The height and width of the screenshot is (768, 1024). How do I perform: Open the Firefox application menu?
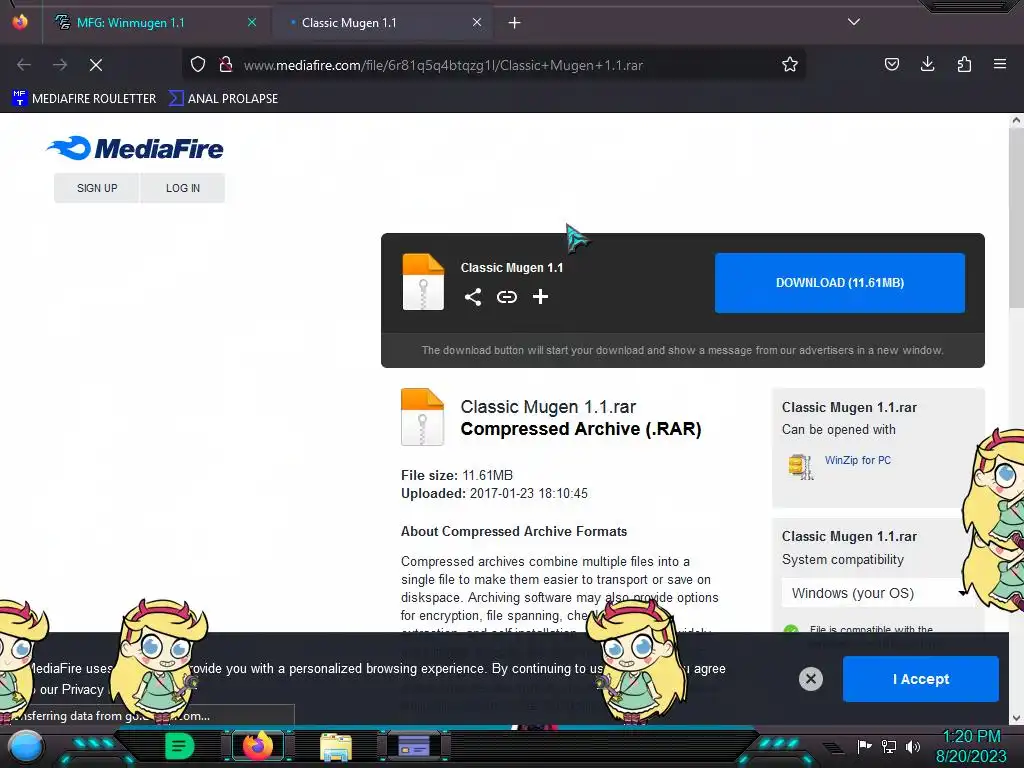(1000, 65)
